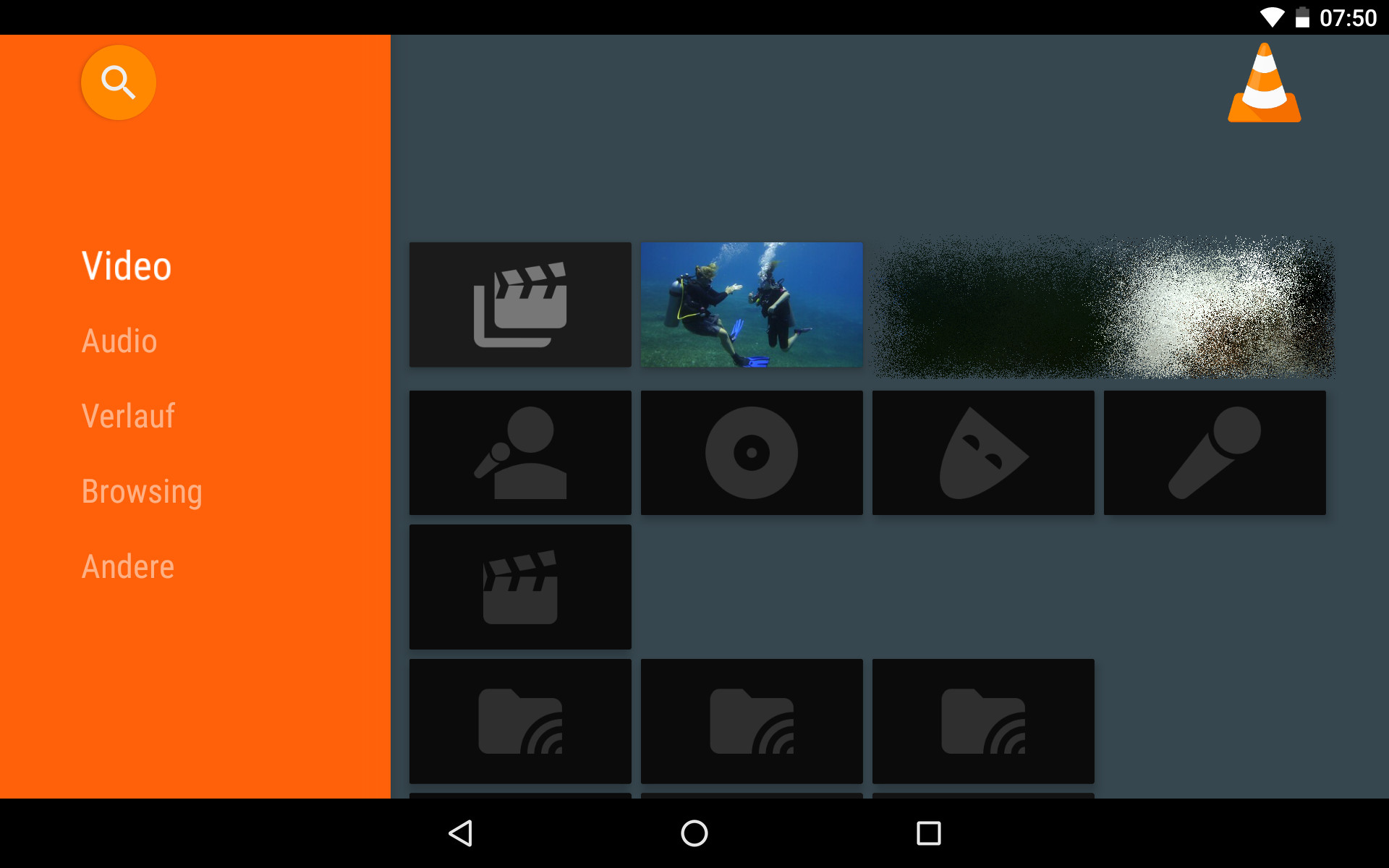Open the single clapperboard history tile
This screenshot has width=1389, height=868.
520,587
